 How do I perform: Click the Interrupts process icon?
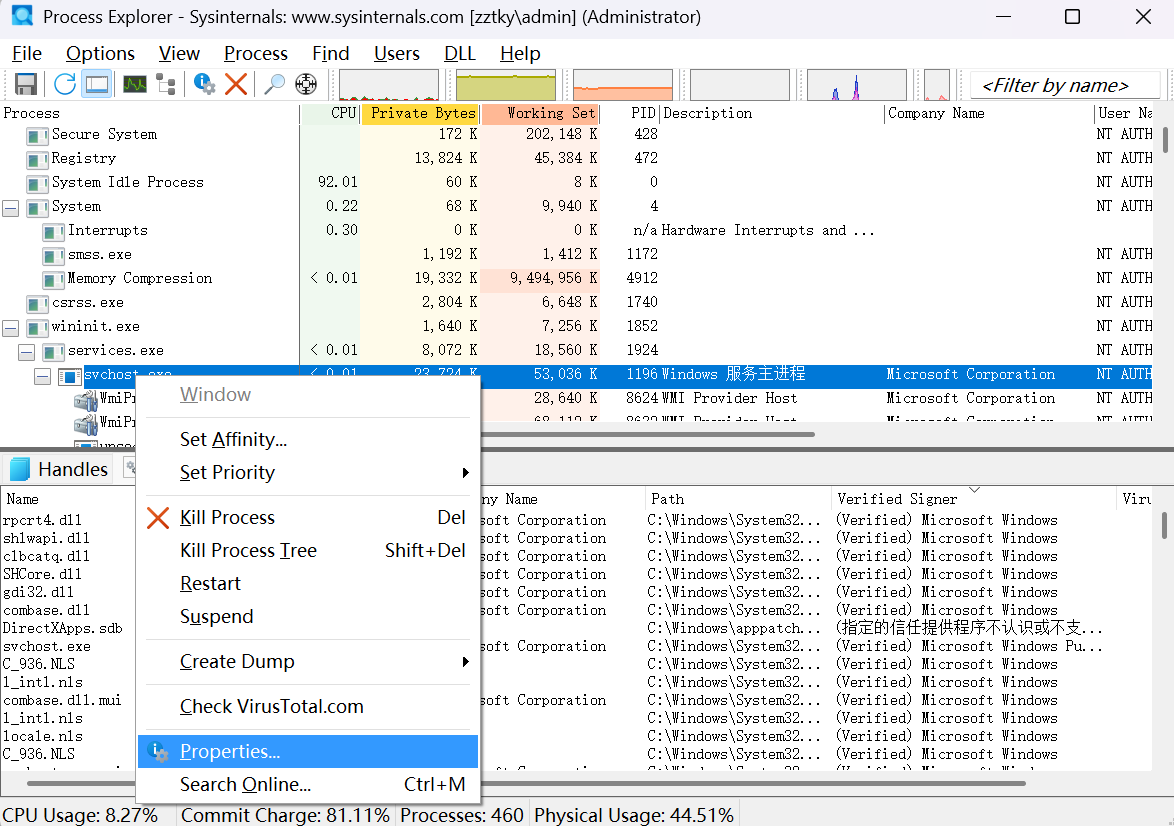pos(53,231)
